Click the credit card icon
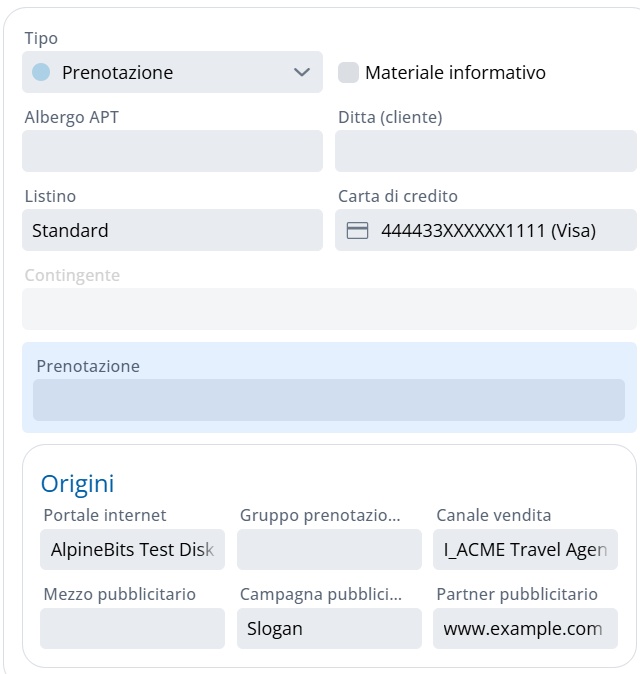This screenshot has width=640, height=674. pos(357,231)
